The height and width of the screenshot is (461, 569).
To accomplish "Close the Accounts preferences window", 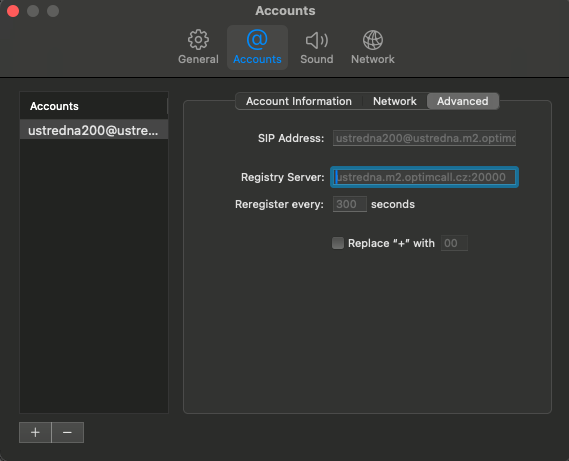I will tap(13, 11).
